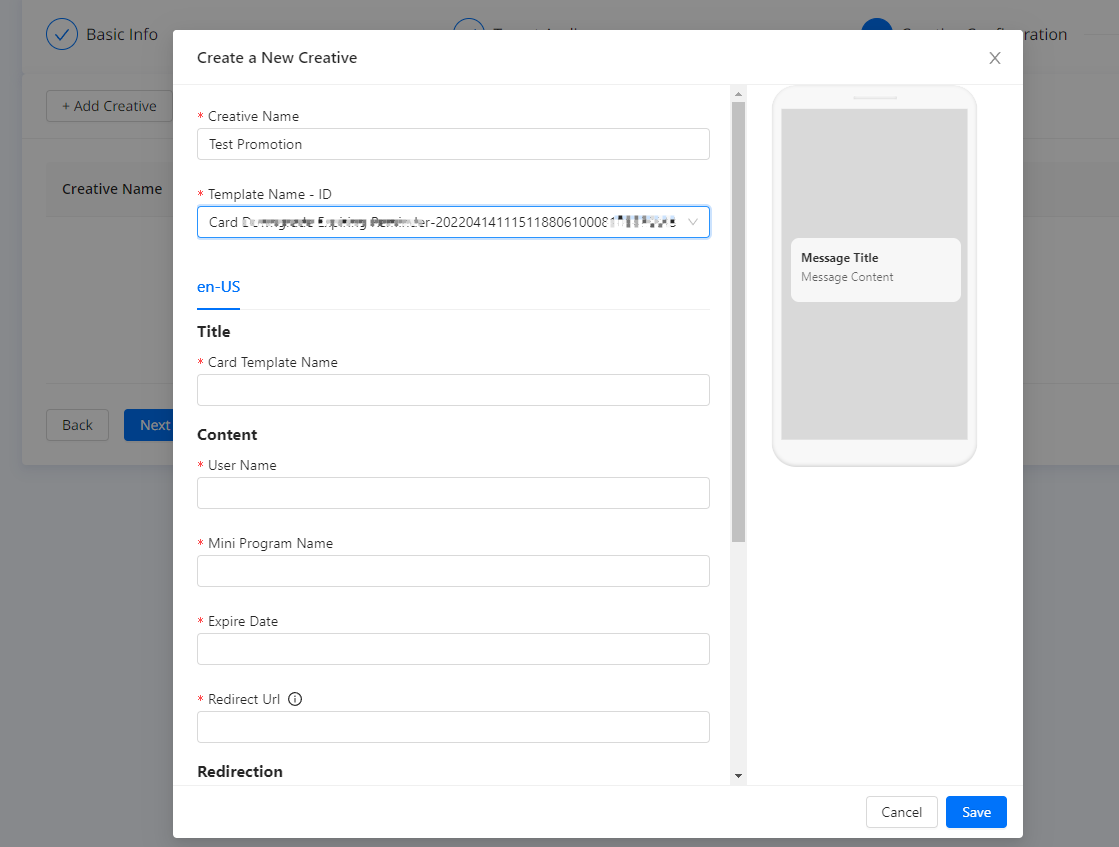Viewport: 1119px width, 847px height.
Task: Click the scrollbar up arrow
Action: [x=738, y=95]
